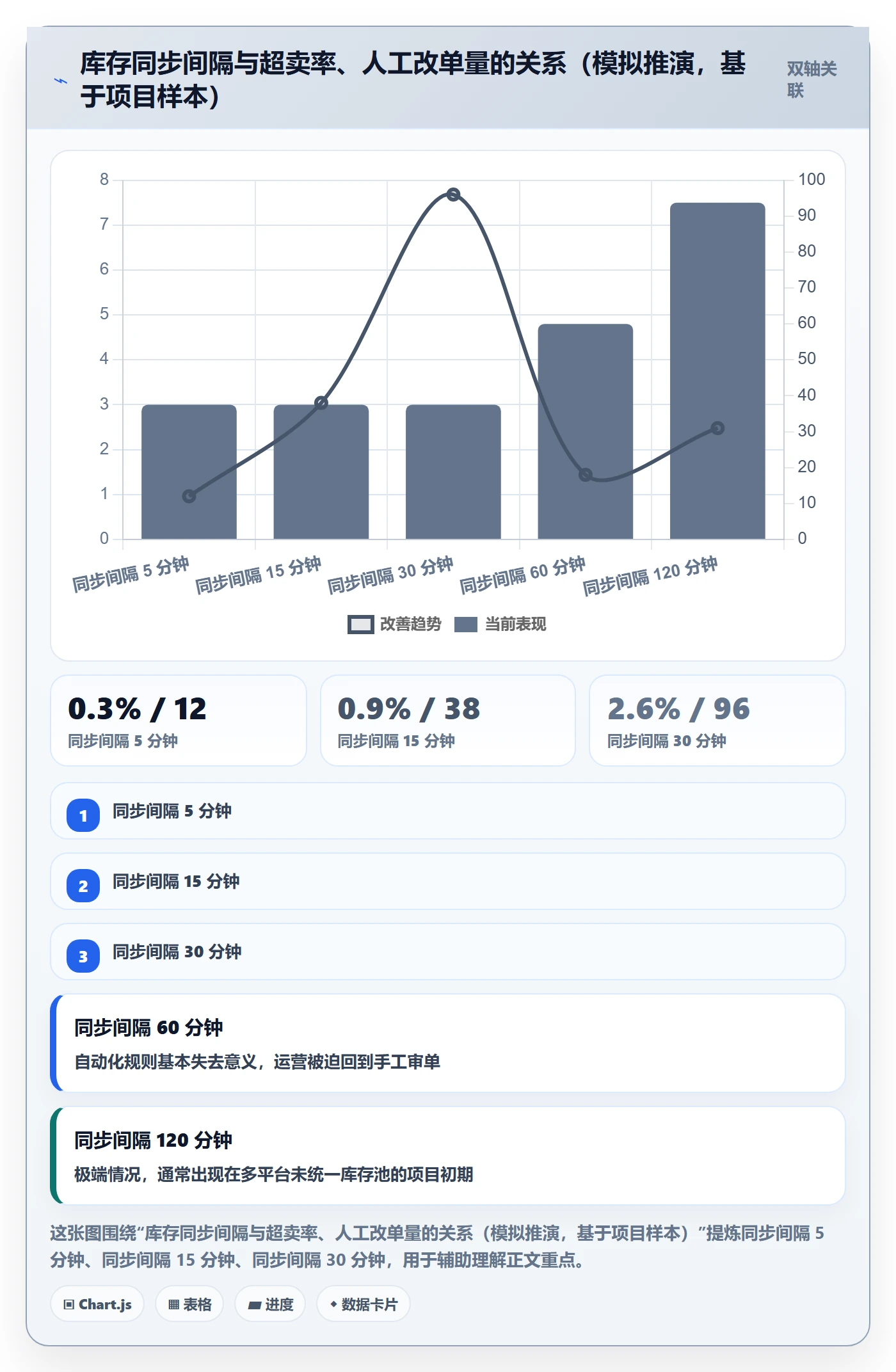
Task: Click the lightning icon beside the title
Action: click(61, 81)
